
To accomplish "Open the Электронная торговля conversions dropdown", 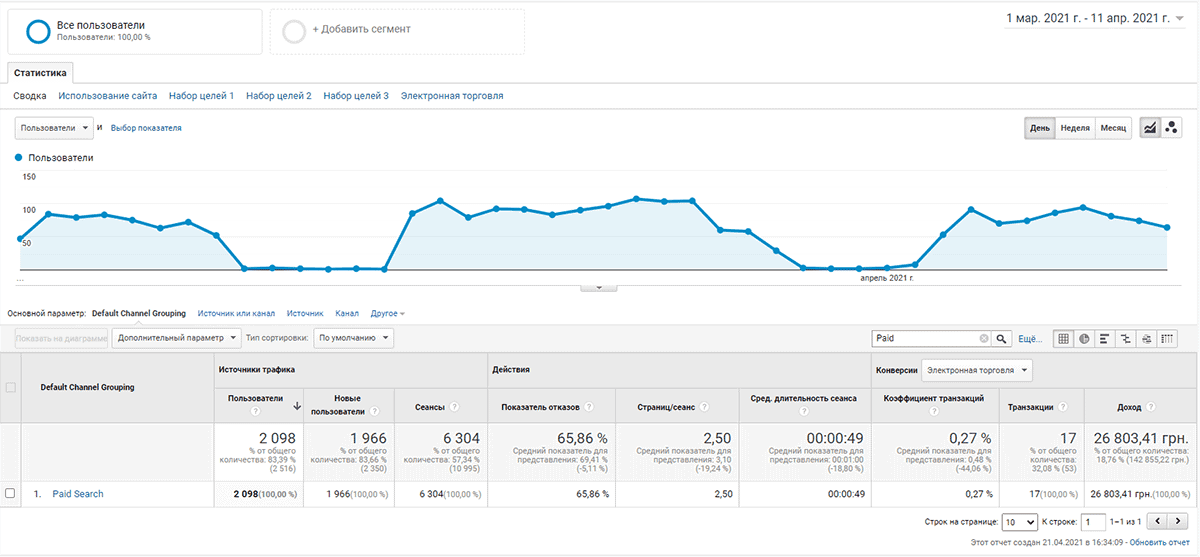I will point(977,370).
